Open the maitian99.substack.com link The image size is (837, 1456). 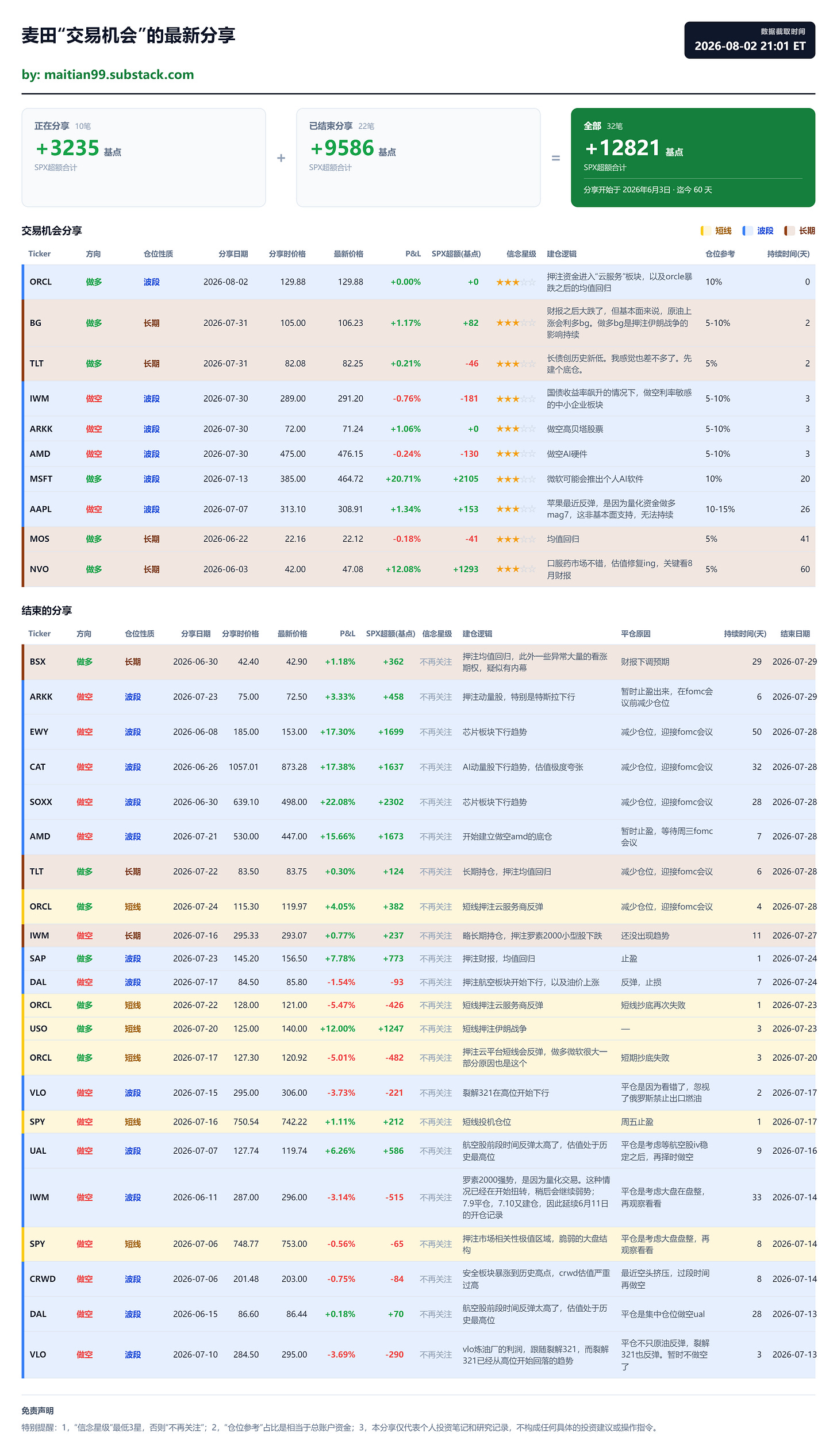119,75
